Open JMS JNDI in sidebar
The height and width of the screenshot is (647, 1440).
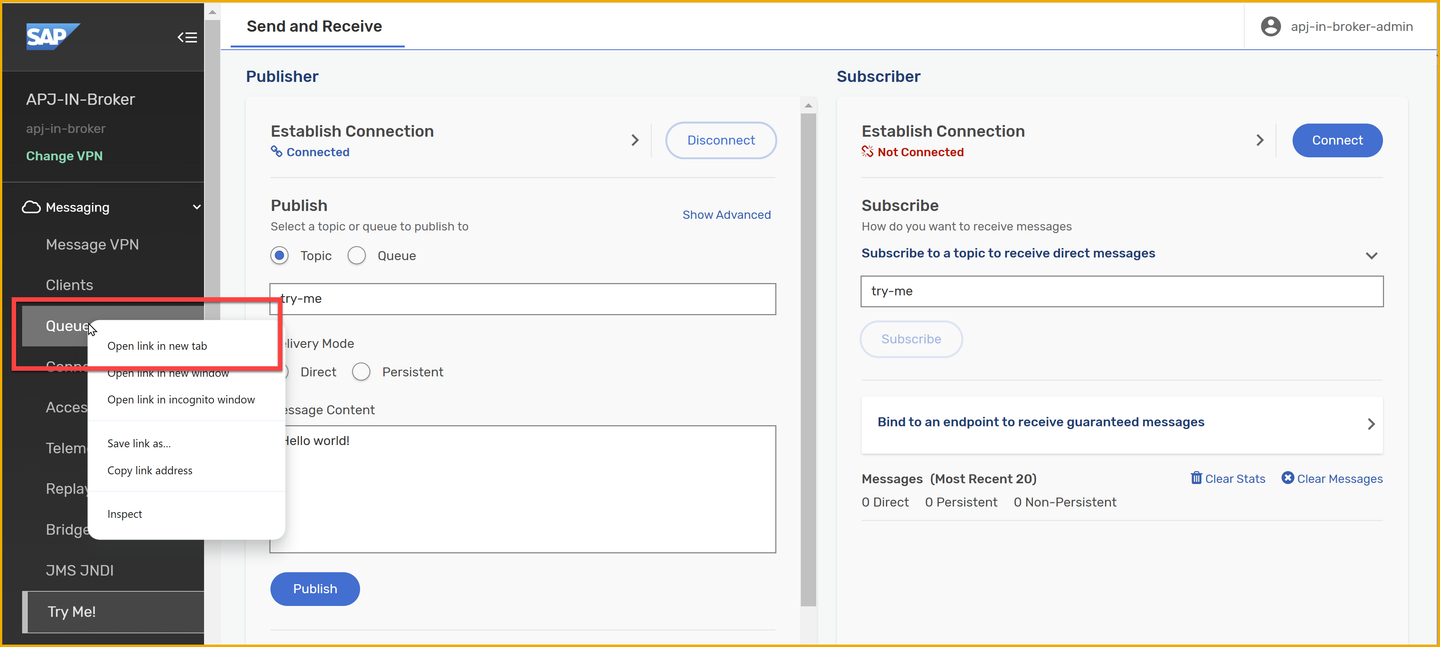click(80, 570)
